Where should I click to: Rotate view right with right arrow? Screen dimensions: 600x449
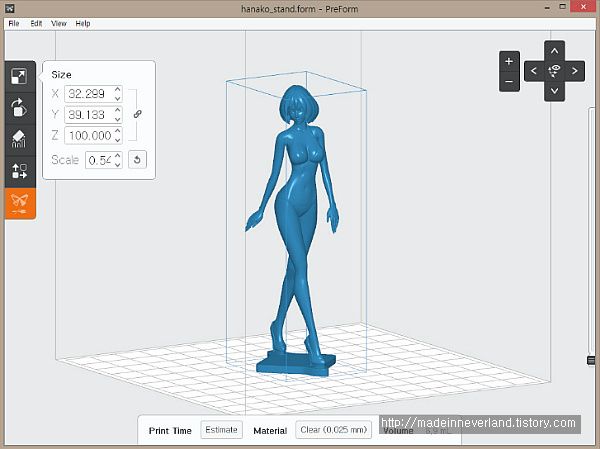coord(574,71)
